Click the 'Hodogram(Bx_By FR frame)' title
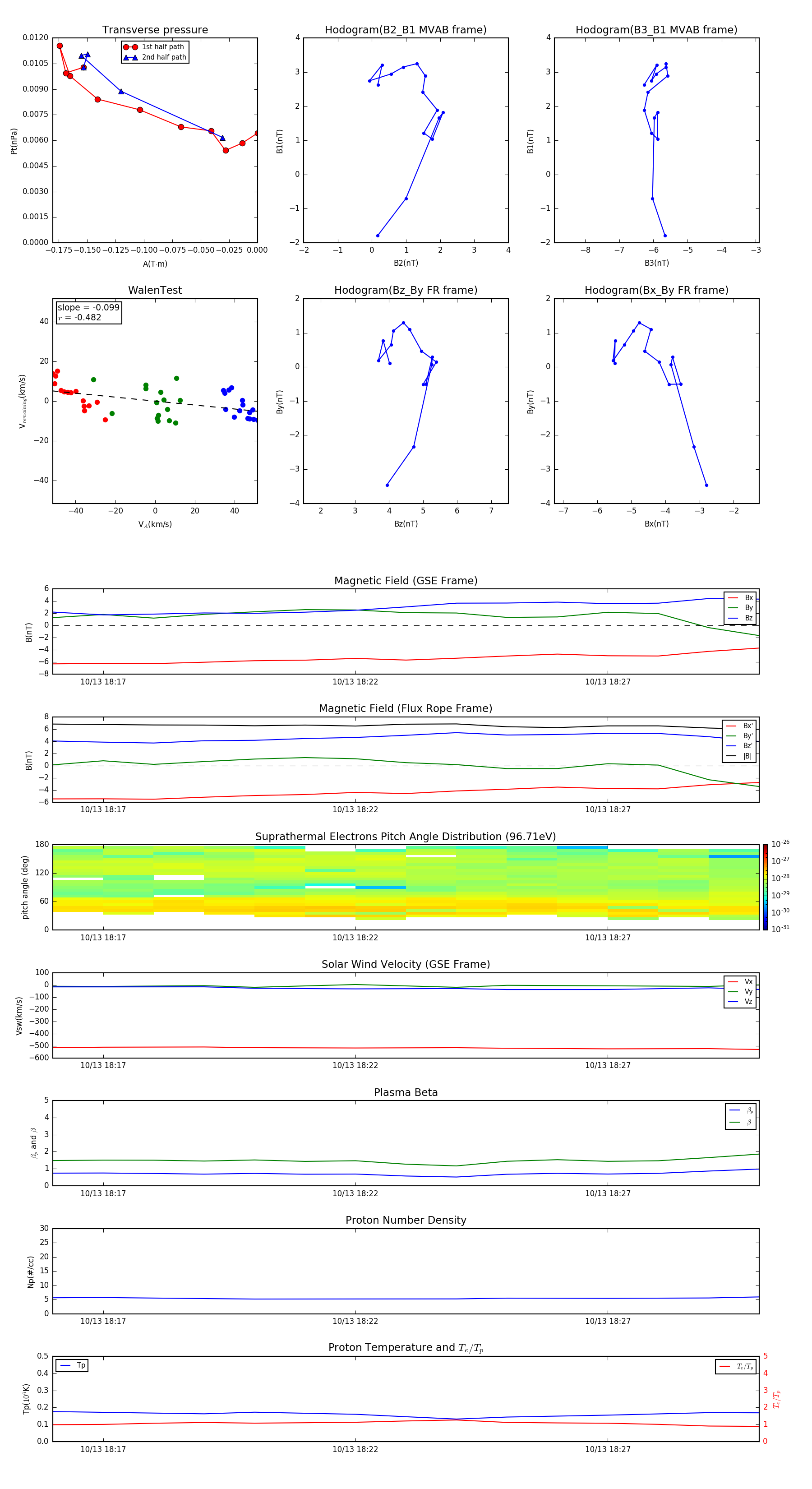Image resolution: width=812 pixels, height=1489 pixels. pyautogui.click(x=656, y=290)
